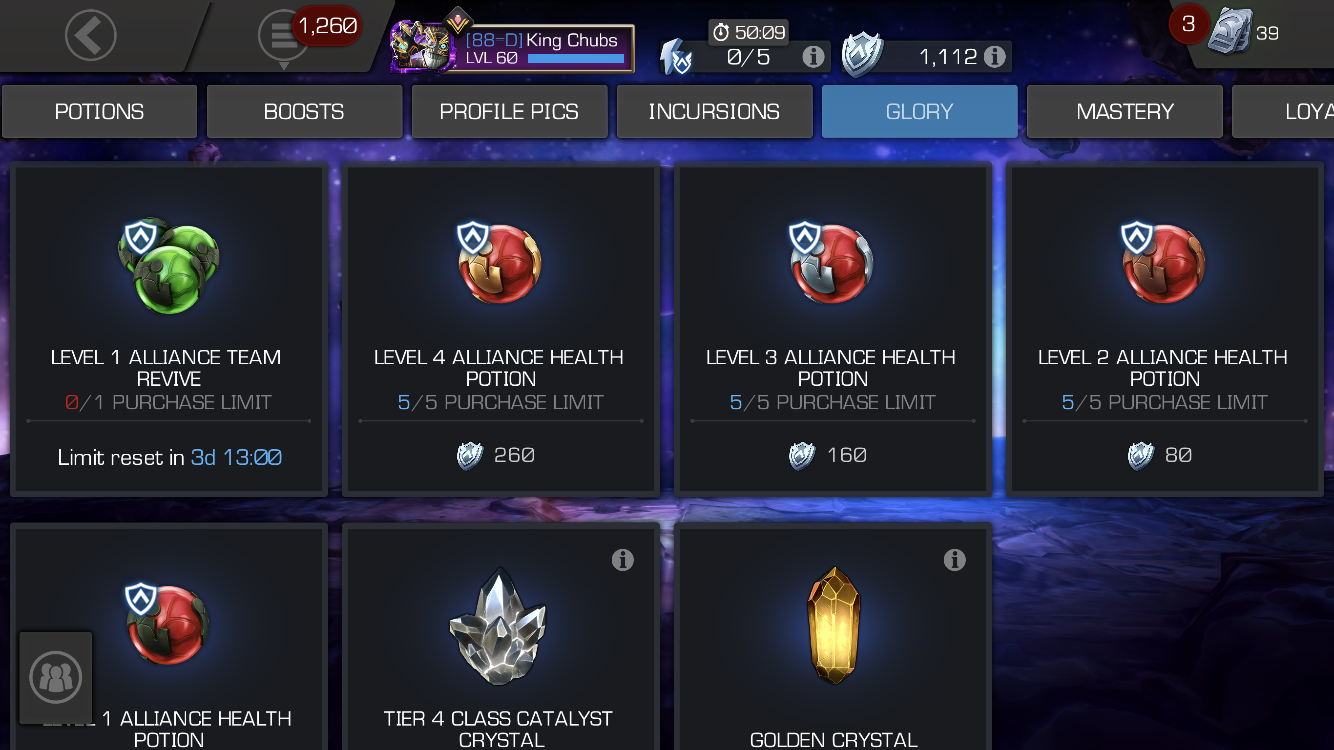Screen dimensions: 1334x750
Task: Select the Golden Crystal item
Action: tap(832, 638)
